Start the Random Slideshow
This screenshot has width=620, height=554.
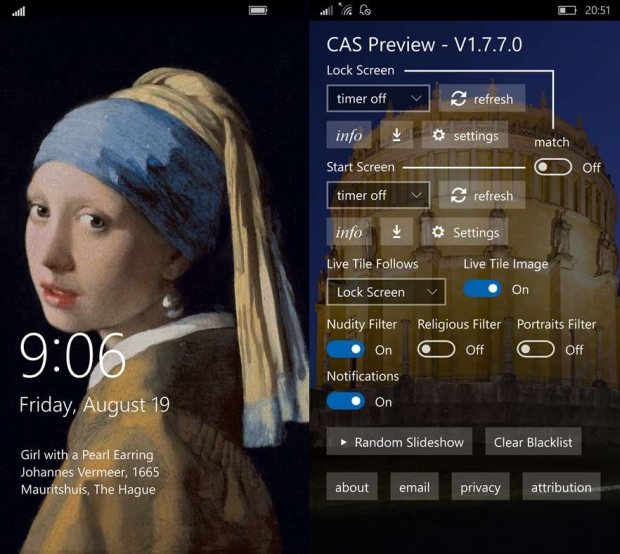tap(399, 441)
